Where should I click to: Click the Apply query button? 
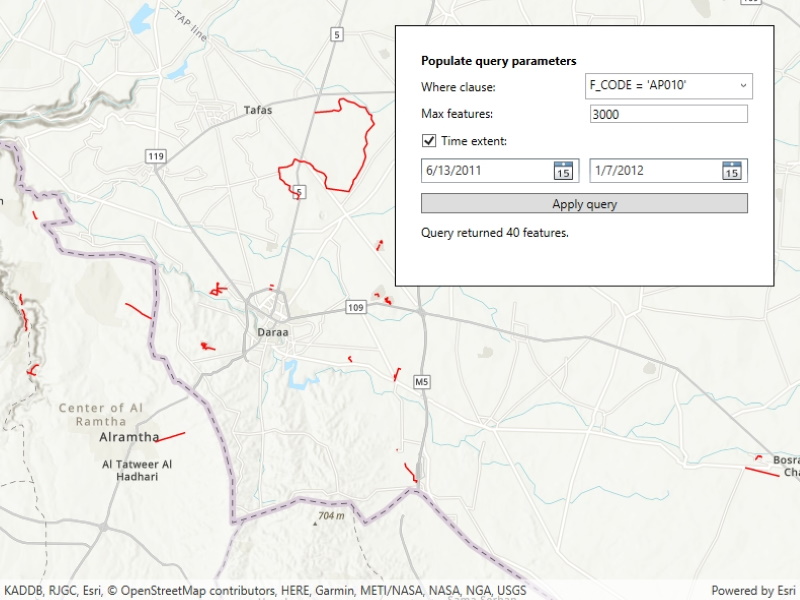pyautogui.click(x=584, y=204)
